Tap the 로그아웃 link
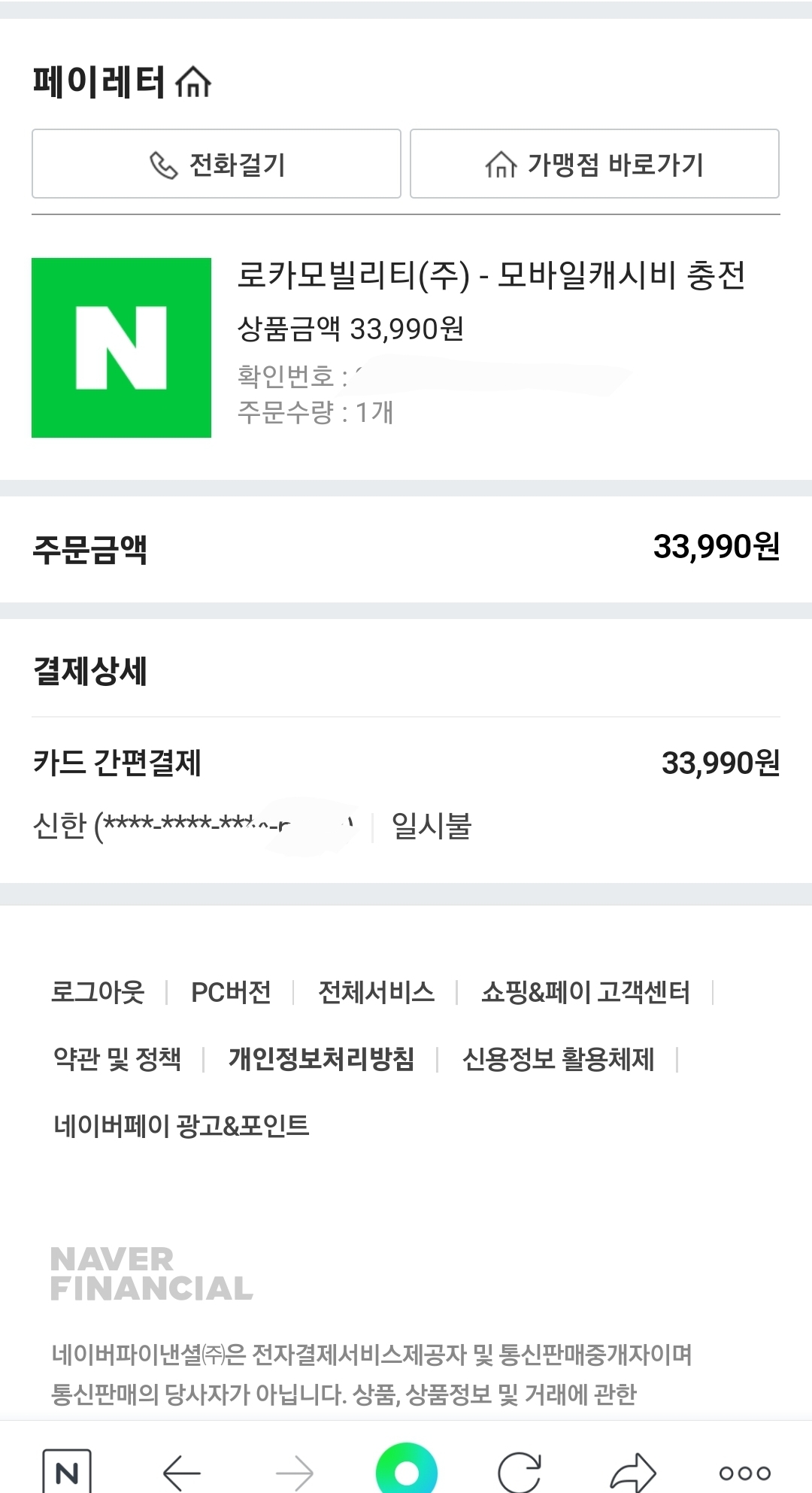 [98, 992]
